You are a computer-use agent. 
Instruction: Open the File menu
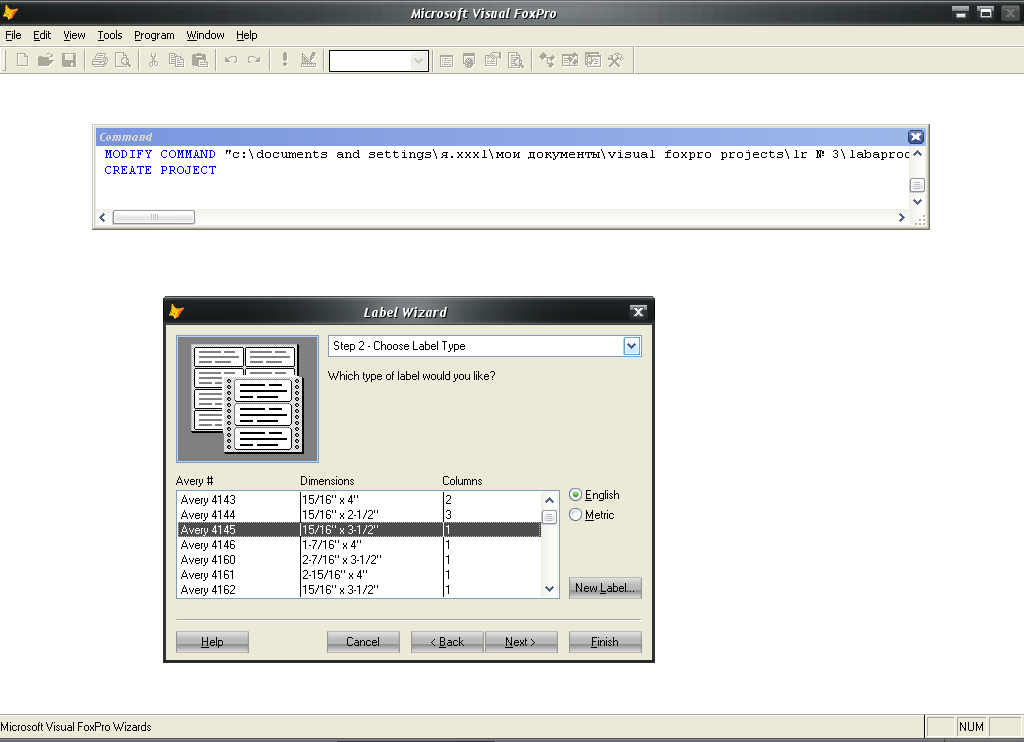(13, 35)
